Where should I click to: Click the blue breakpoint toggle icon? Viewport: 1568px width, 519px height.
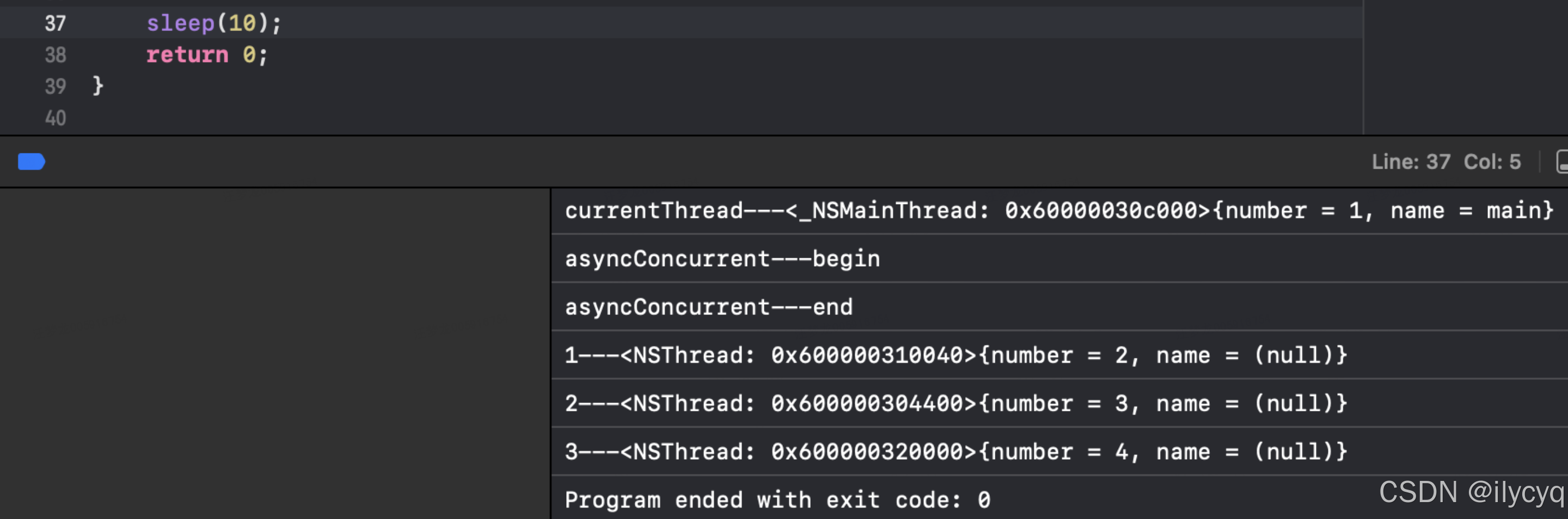(x=32, y=162)
